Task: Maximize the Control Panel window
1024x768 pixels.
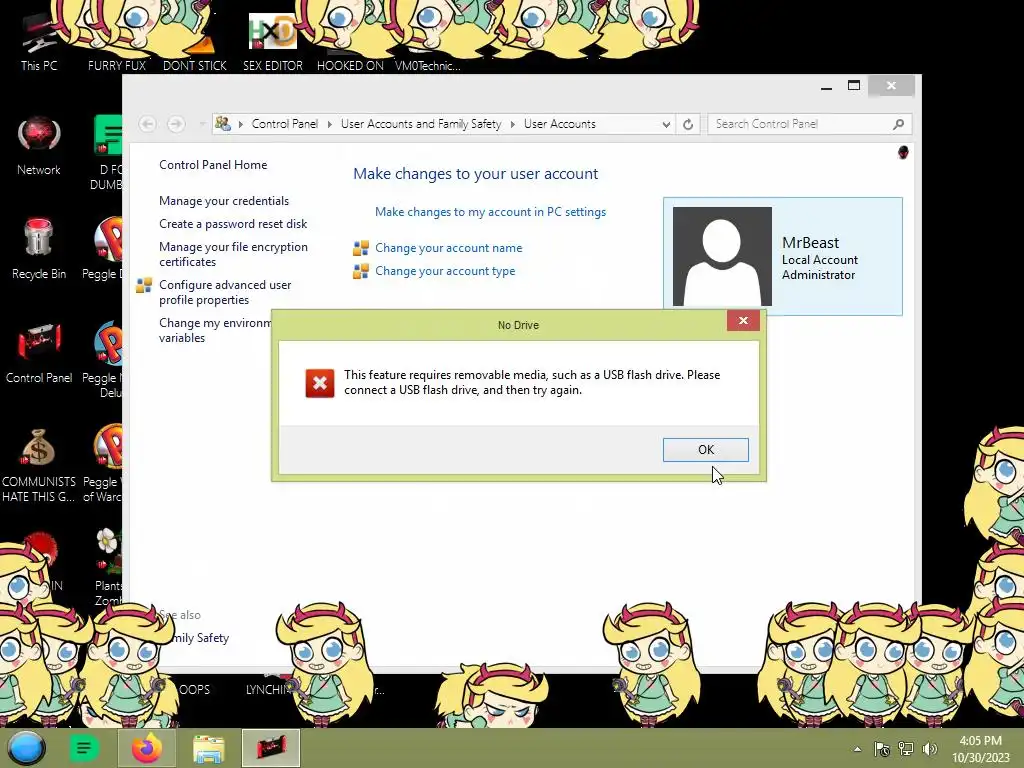Action: tap(854, 86)
